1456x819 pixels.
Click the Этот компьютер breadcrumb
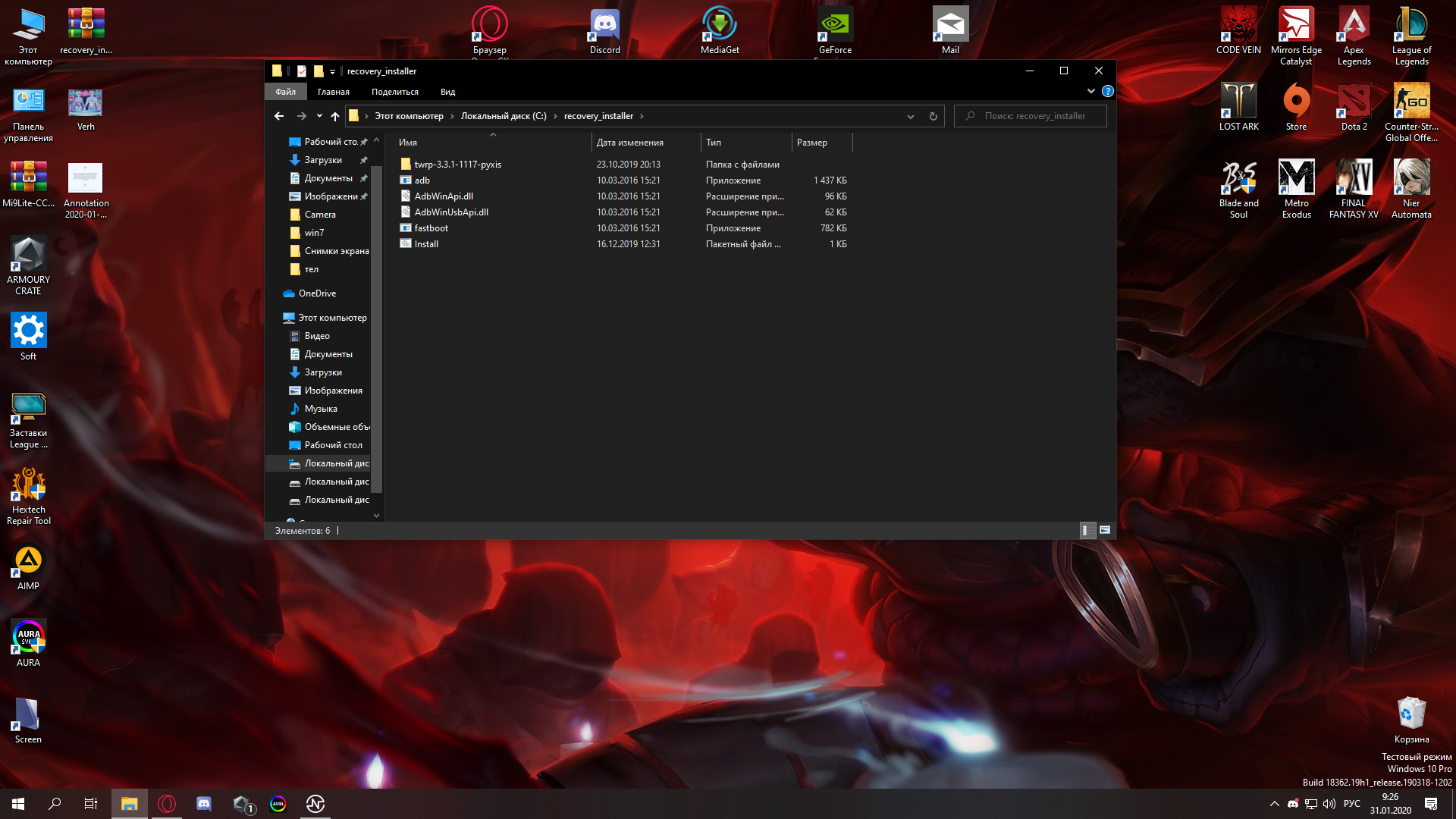click(409, 116)
